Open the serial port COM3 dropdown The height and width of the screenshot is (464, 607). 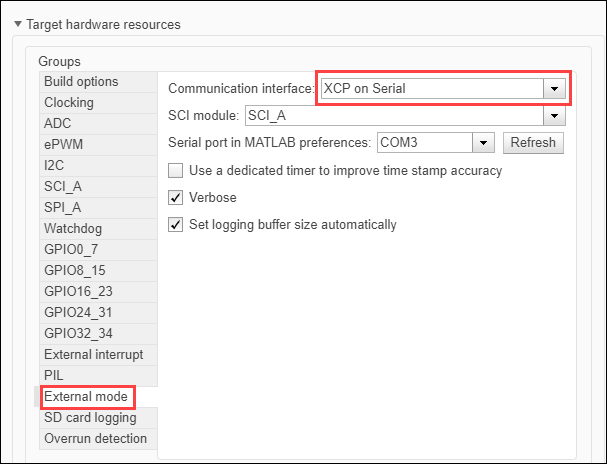(x=485, y=143)
